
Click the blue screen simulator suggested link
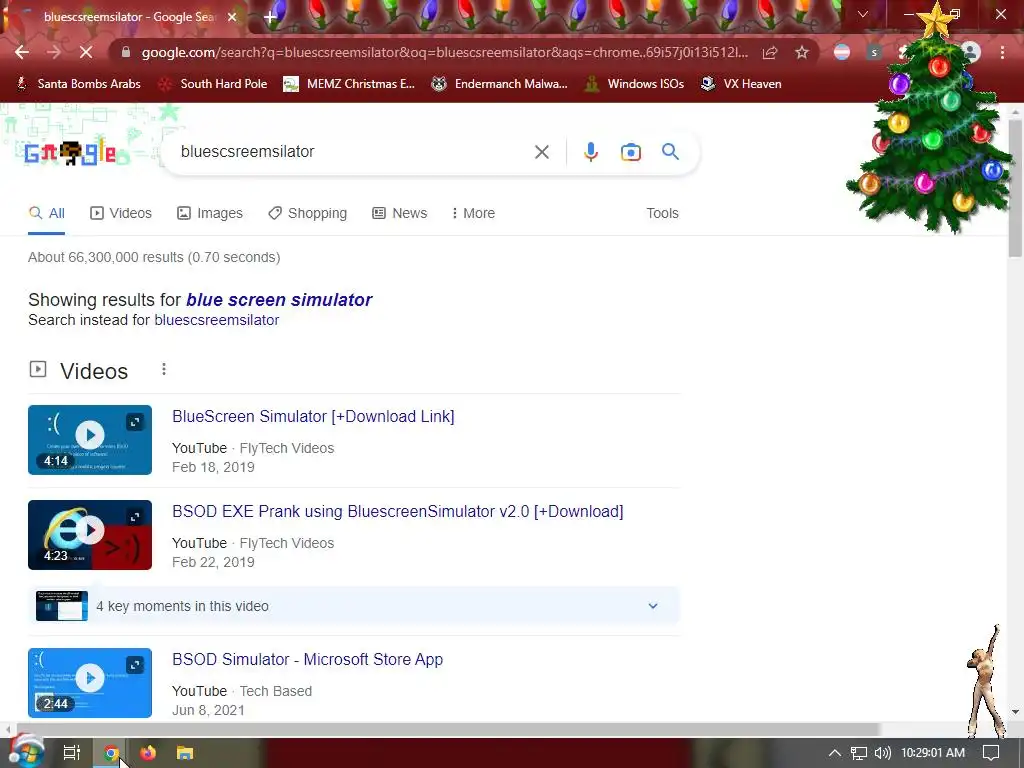[x=279, y=300]
